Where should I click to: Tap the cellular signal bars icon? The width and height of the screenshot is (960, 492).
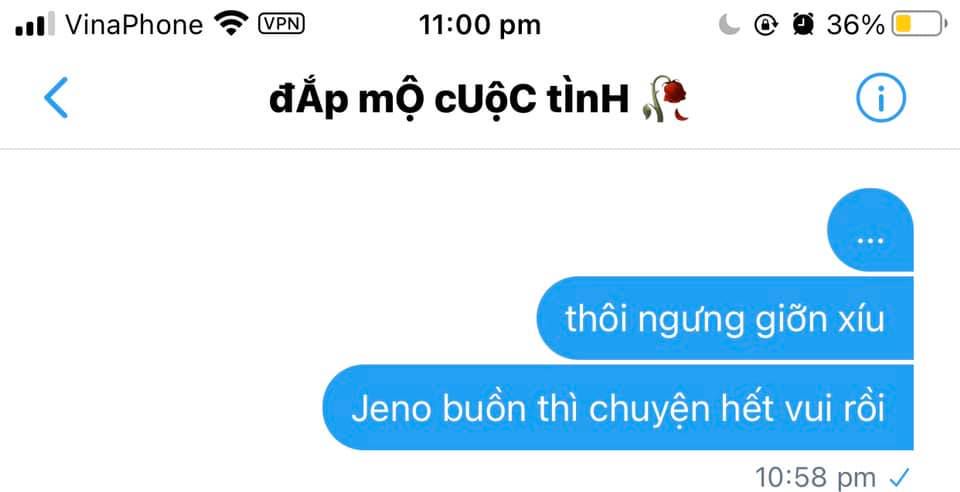pyautogui.click(x=35, y=24)
